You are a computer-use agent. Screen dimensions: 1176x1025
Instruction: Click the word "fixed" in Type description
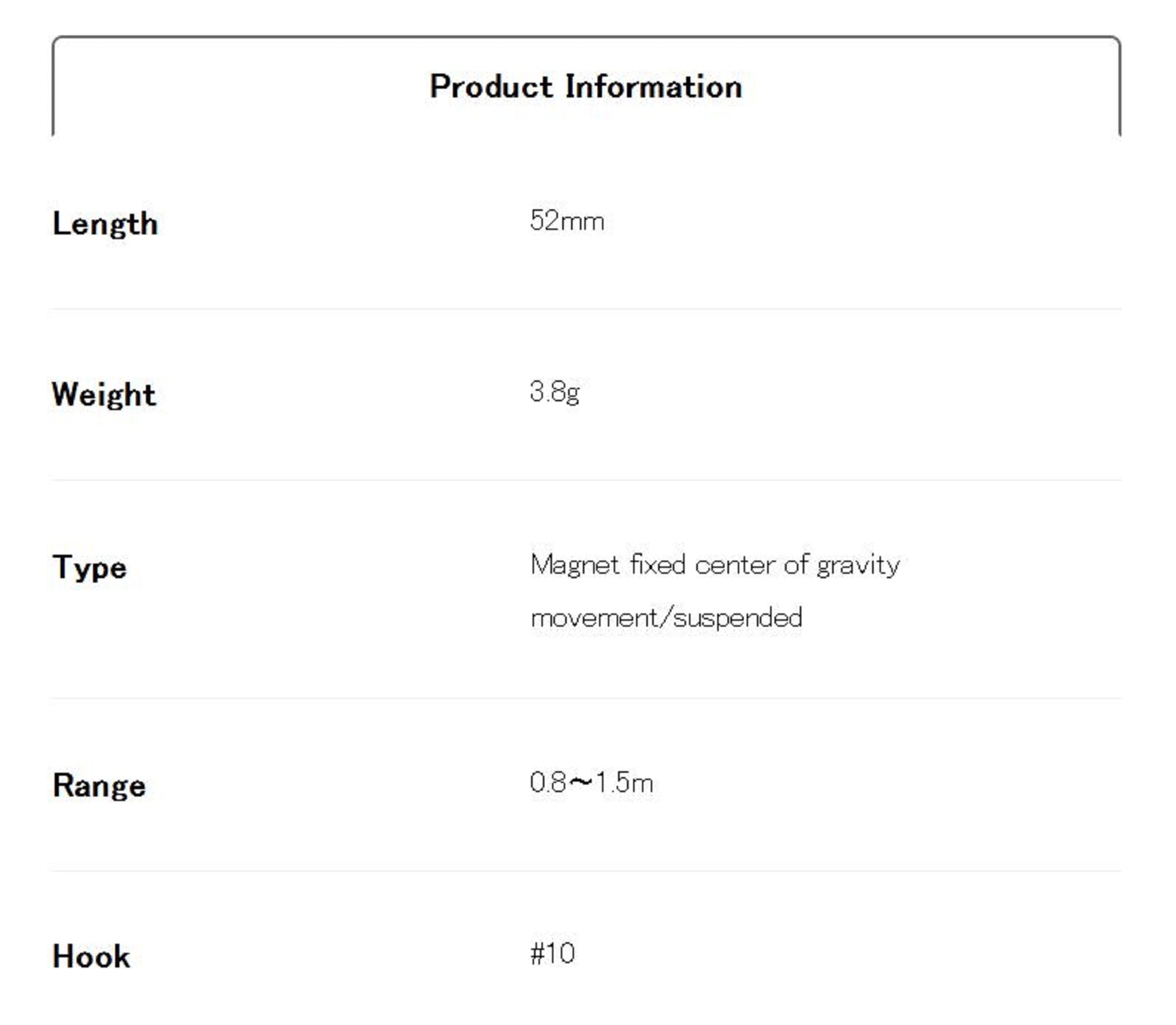(658, 565)
